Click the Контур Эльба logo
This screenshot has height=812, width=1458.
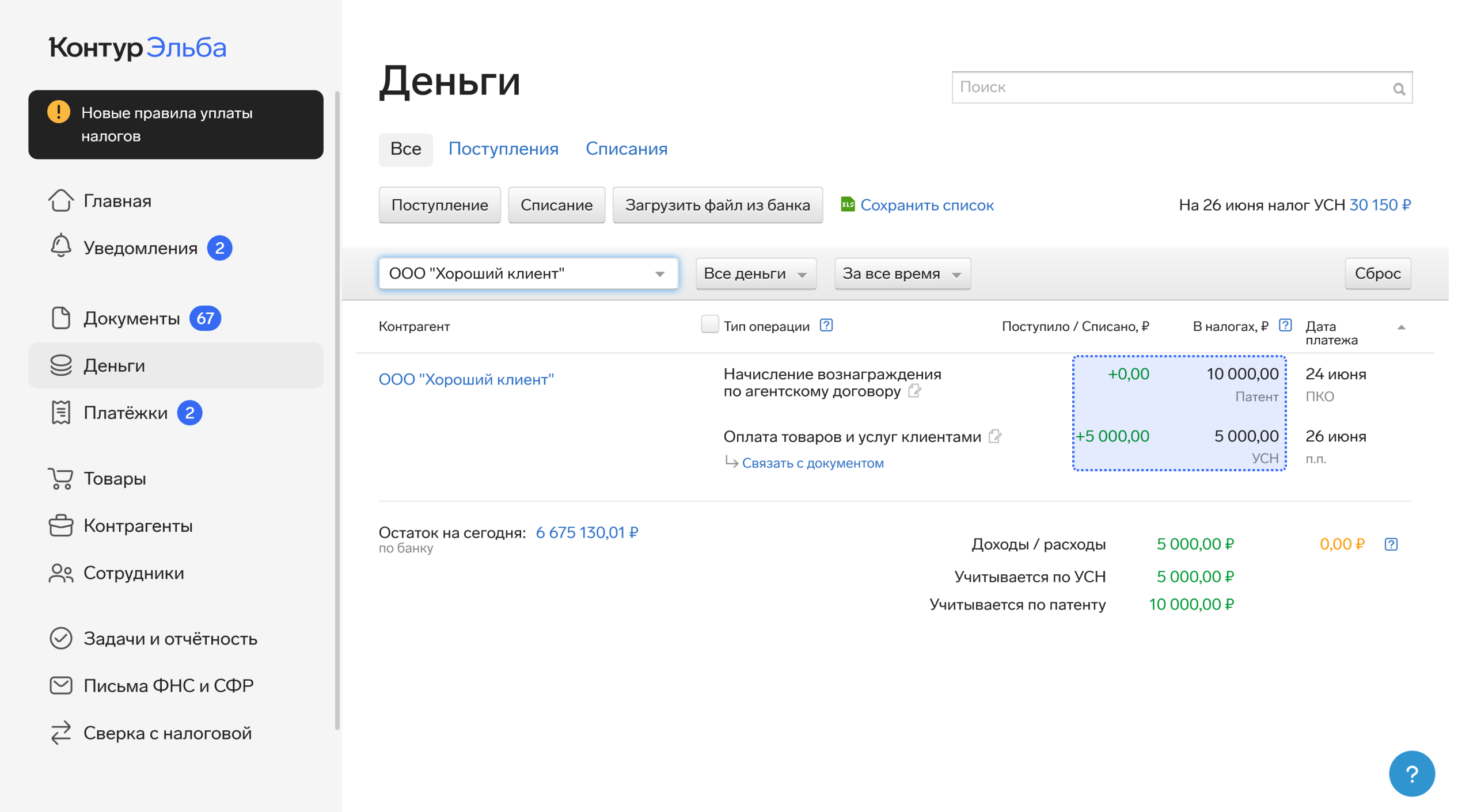(138, 48)
